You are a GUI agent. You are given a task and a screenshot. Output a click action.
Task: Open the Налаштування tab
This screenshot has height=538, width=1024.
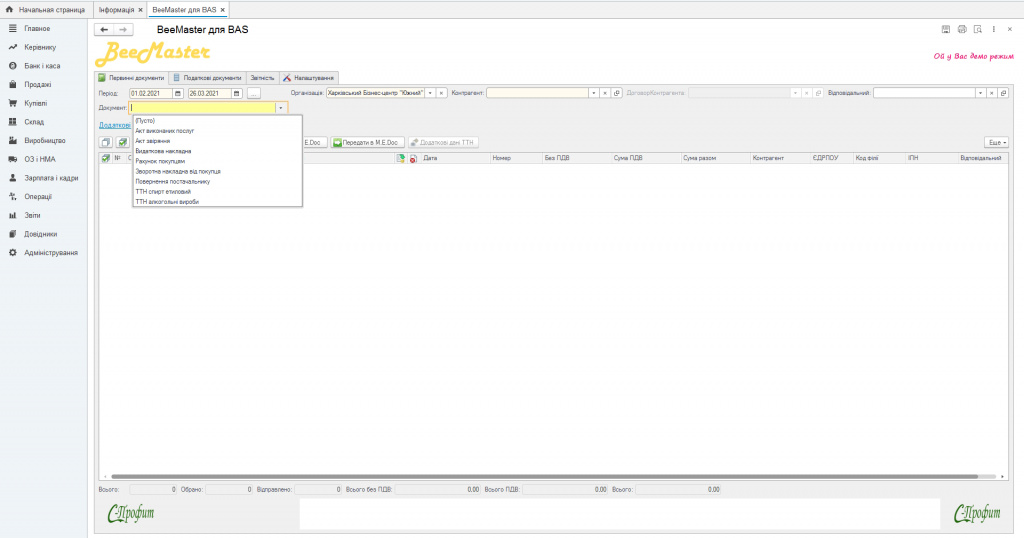(x=309, y=78)
